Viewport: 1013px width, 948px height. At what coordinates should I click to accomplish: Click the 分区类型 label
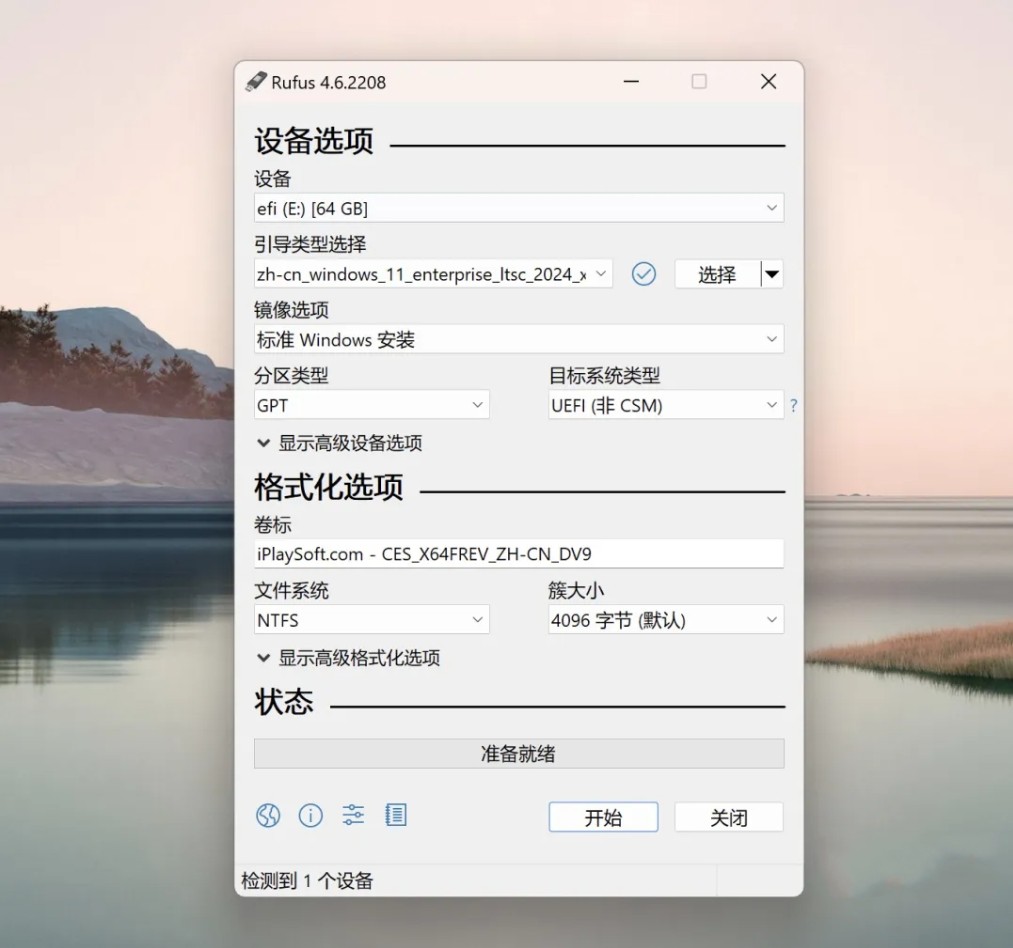(x=291, y=375)
